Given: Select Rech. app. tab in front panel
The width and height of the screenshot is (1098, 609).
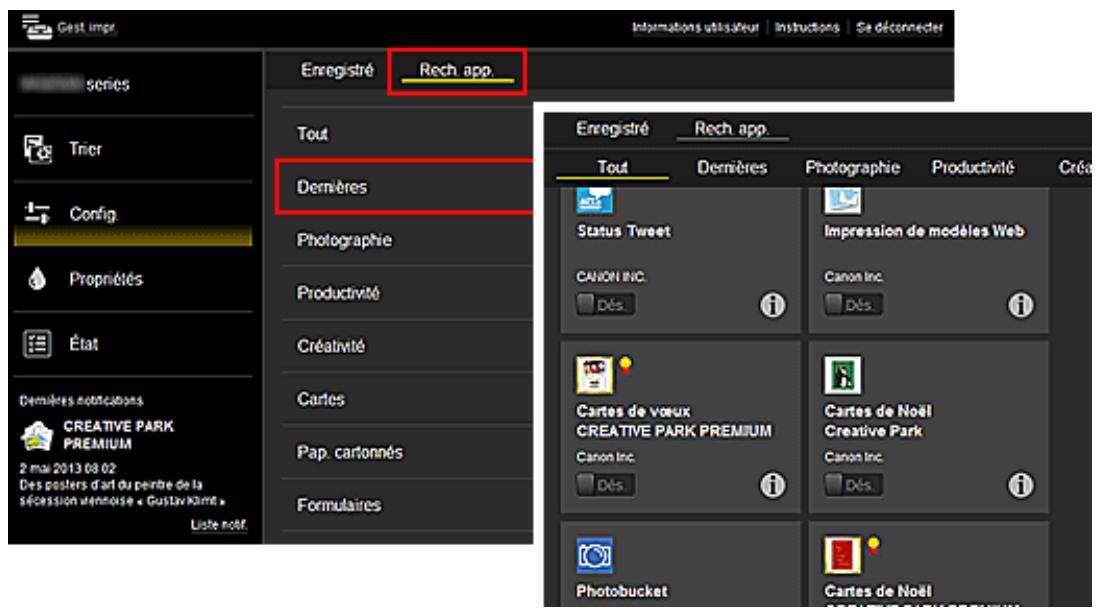Looking at the screenshot, I should coord(732,129).
